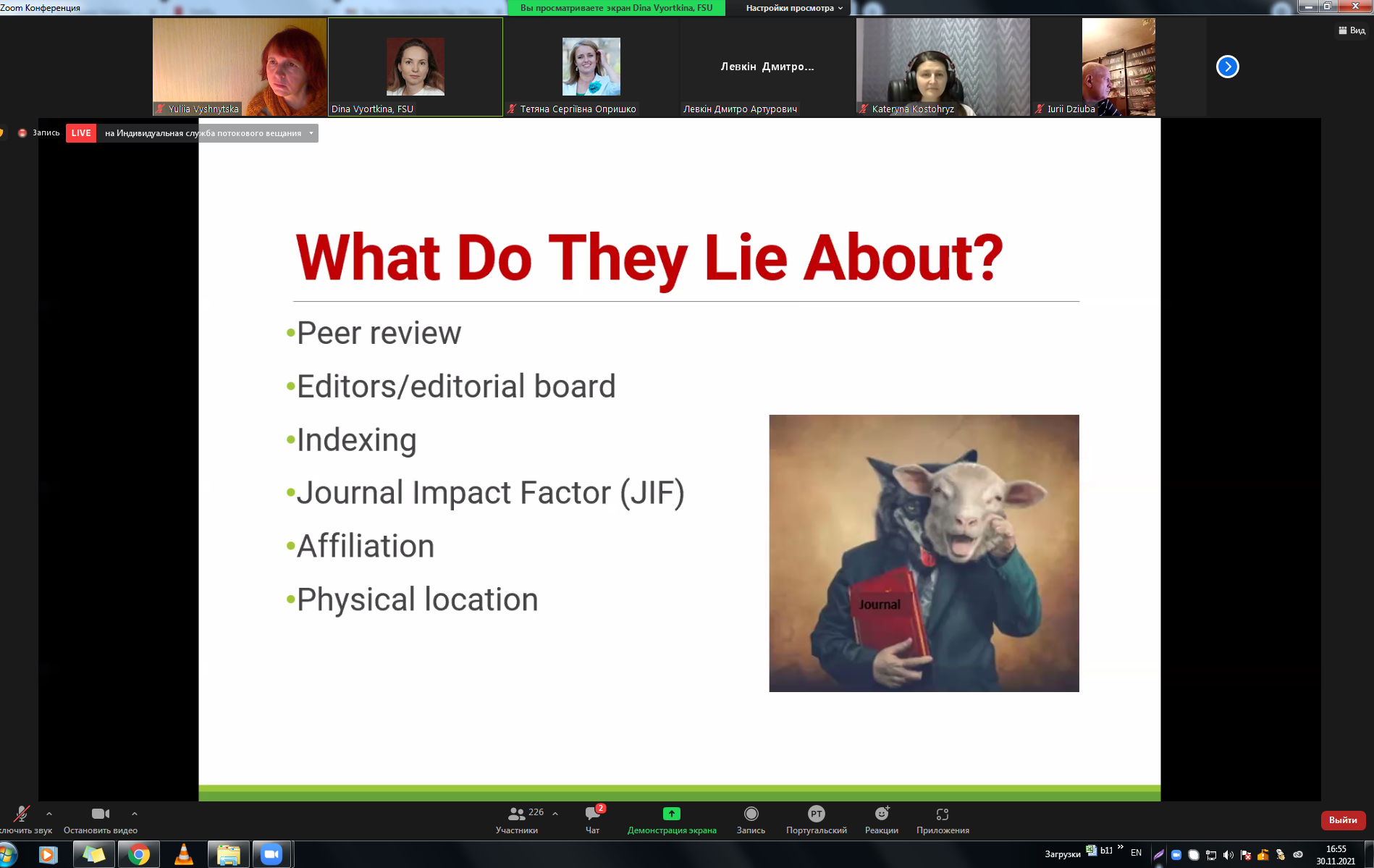The width and height of the screenshot is (1374, 868).
Task: Expand the live streaming service dropdown
Action: [311, 133]
